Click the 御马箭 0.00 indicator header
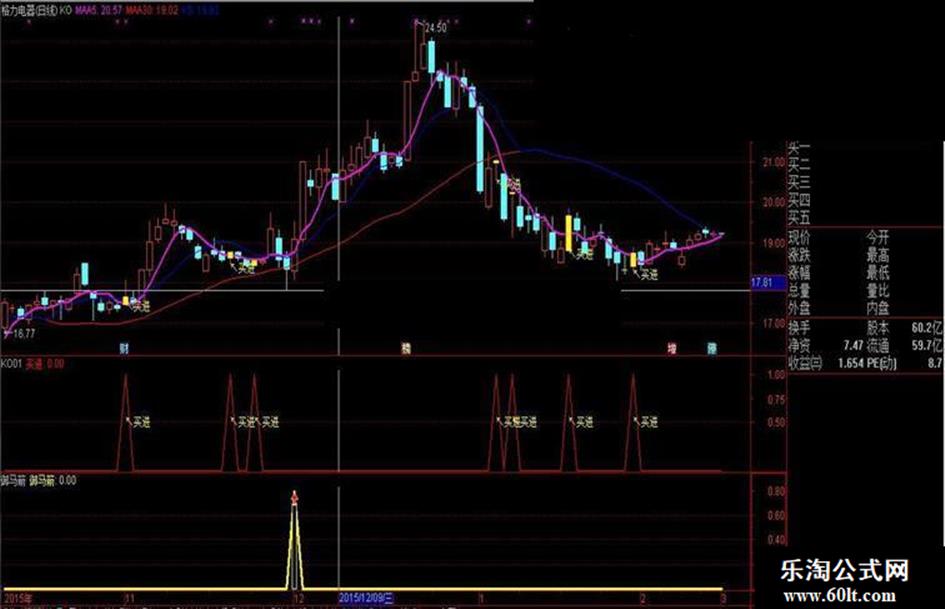 (x=38, y=481)
